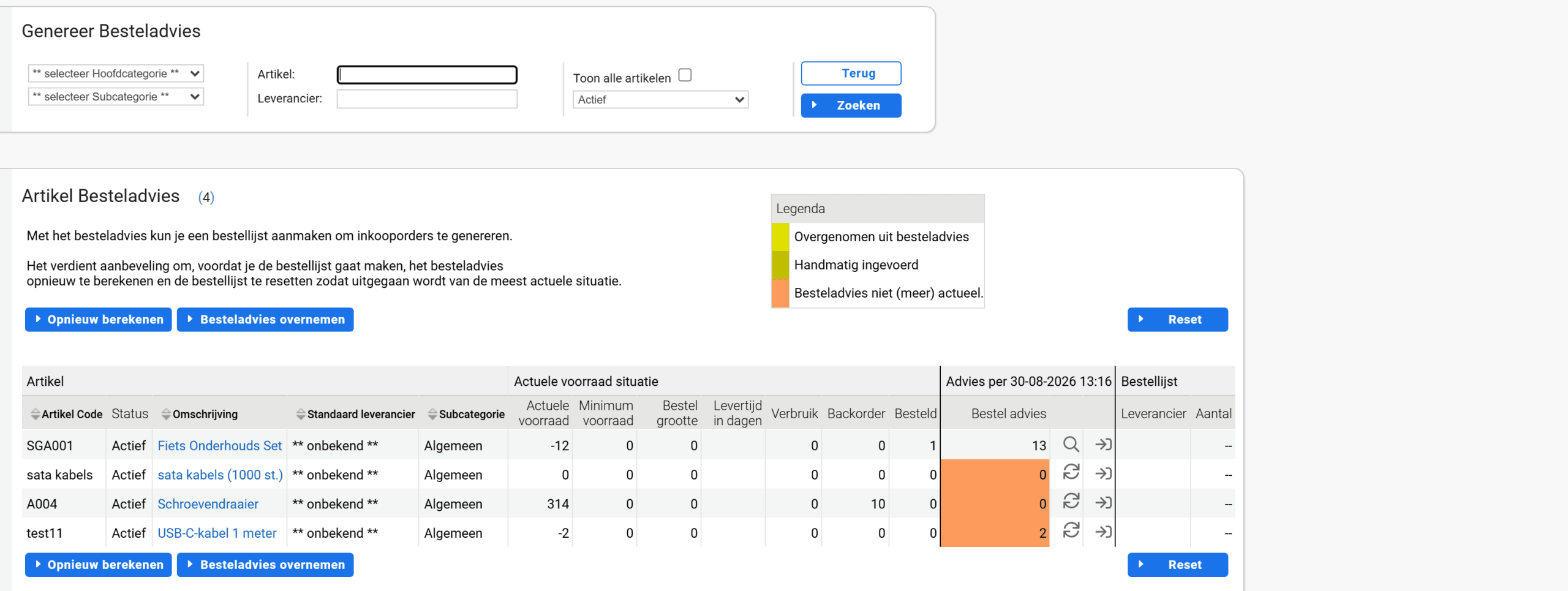The height and width of the screenshot is (591, 1568).
Task: Refresh the advice for sata kabels row
Action: (1071, 472)
